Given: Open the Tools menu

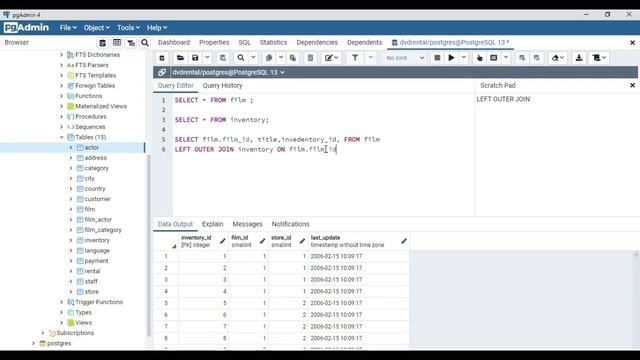Looking at the screenshot, I should click(128, 28).
